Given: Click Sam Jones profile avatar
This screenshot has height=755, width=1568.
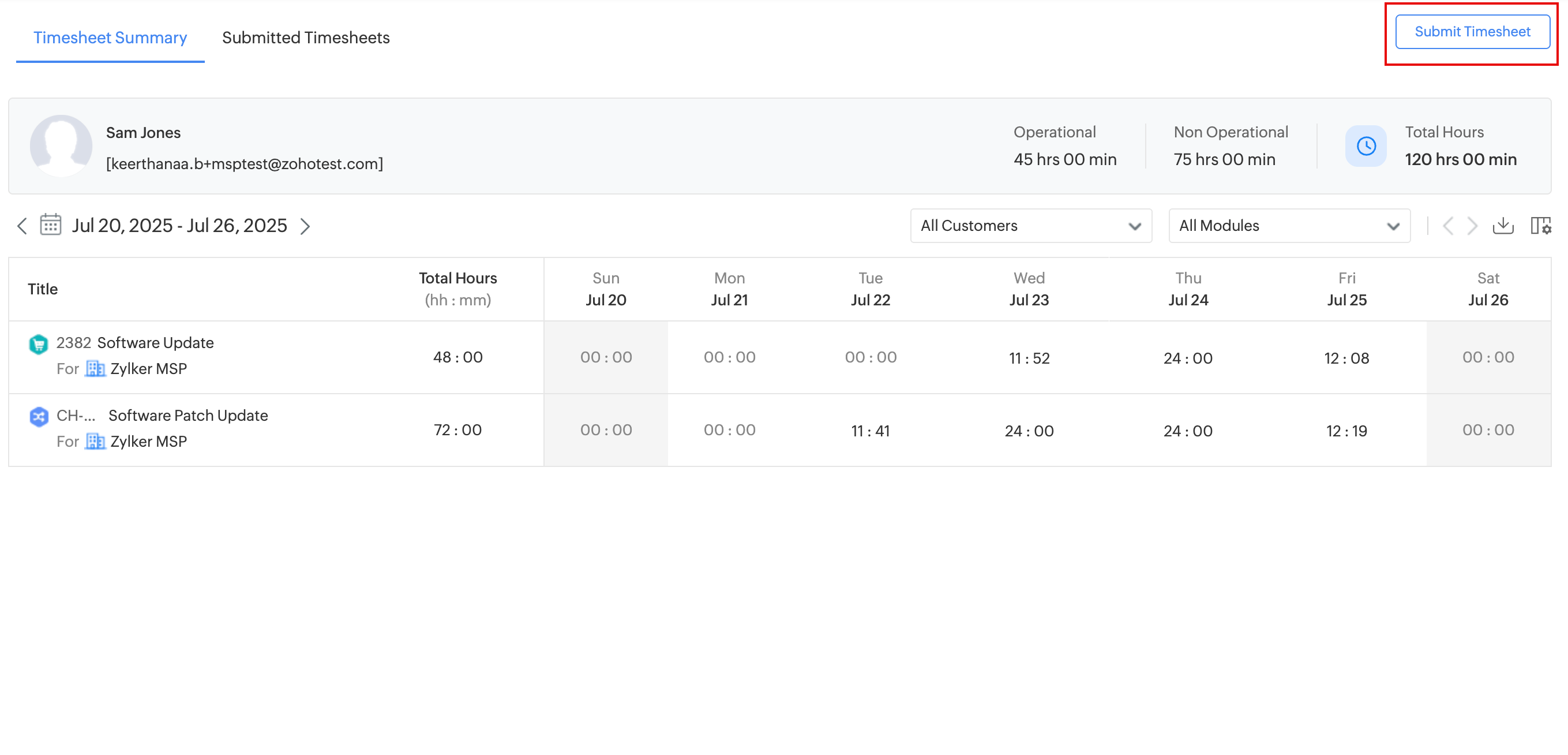Looking at the screenshot, I should [x=61, y=146].
